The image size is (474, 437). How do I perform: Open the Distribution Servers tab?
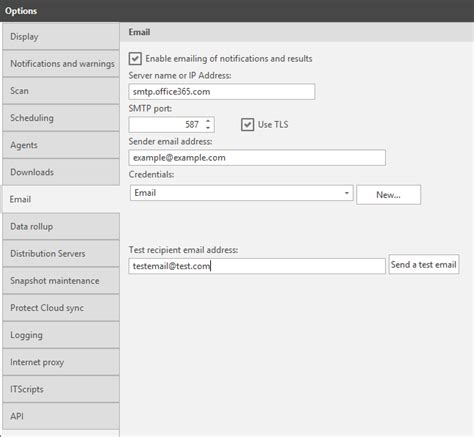pyautogui.click(x=61, y=253)
